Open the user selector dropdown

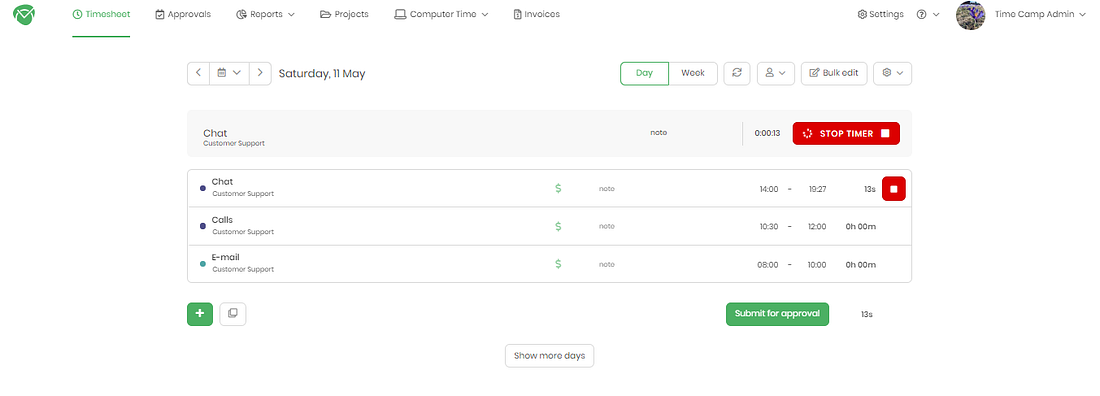(775, 73)
